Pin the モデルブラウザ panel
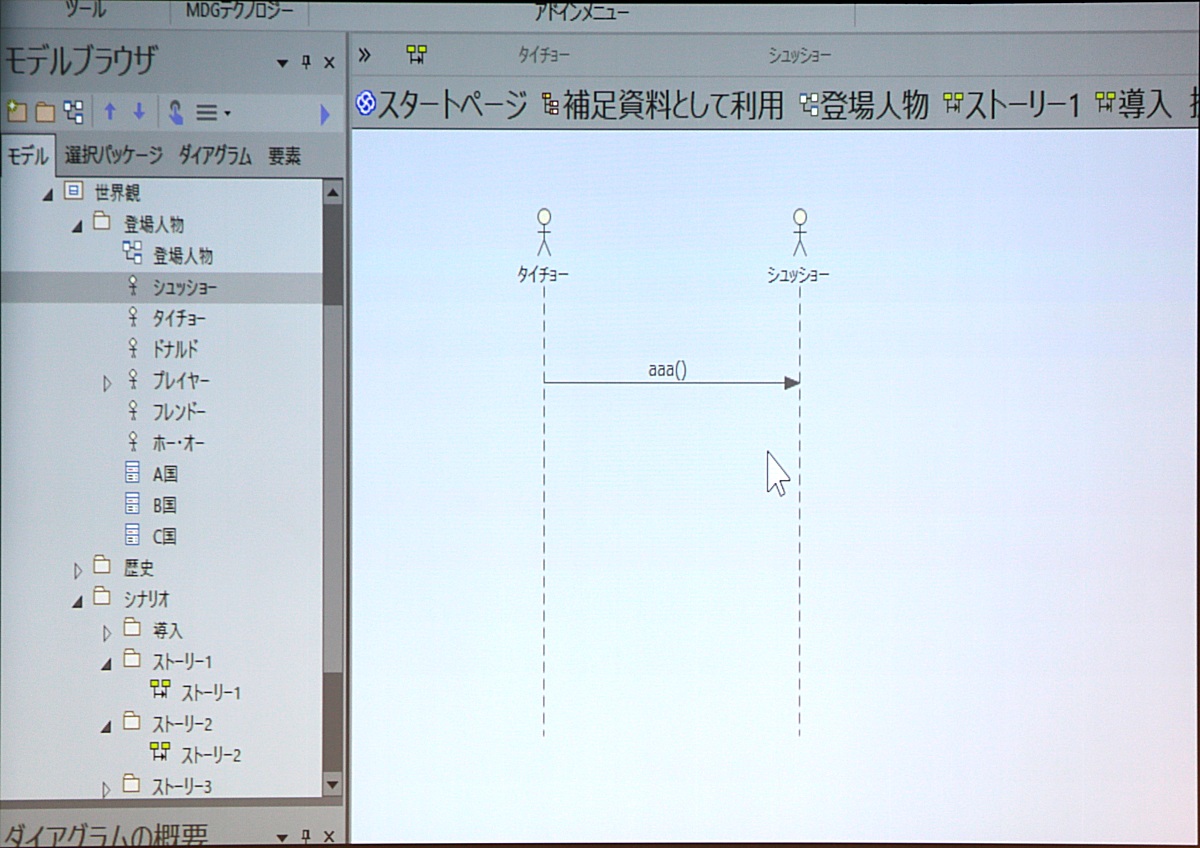Image resolution: width=1200 pixels, height=848 pixels. coord(307,63)
